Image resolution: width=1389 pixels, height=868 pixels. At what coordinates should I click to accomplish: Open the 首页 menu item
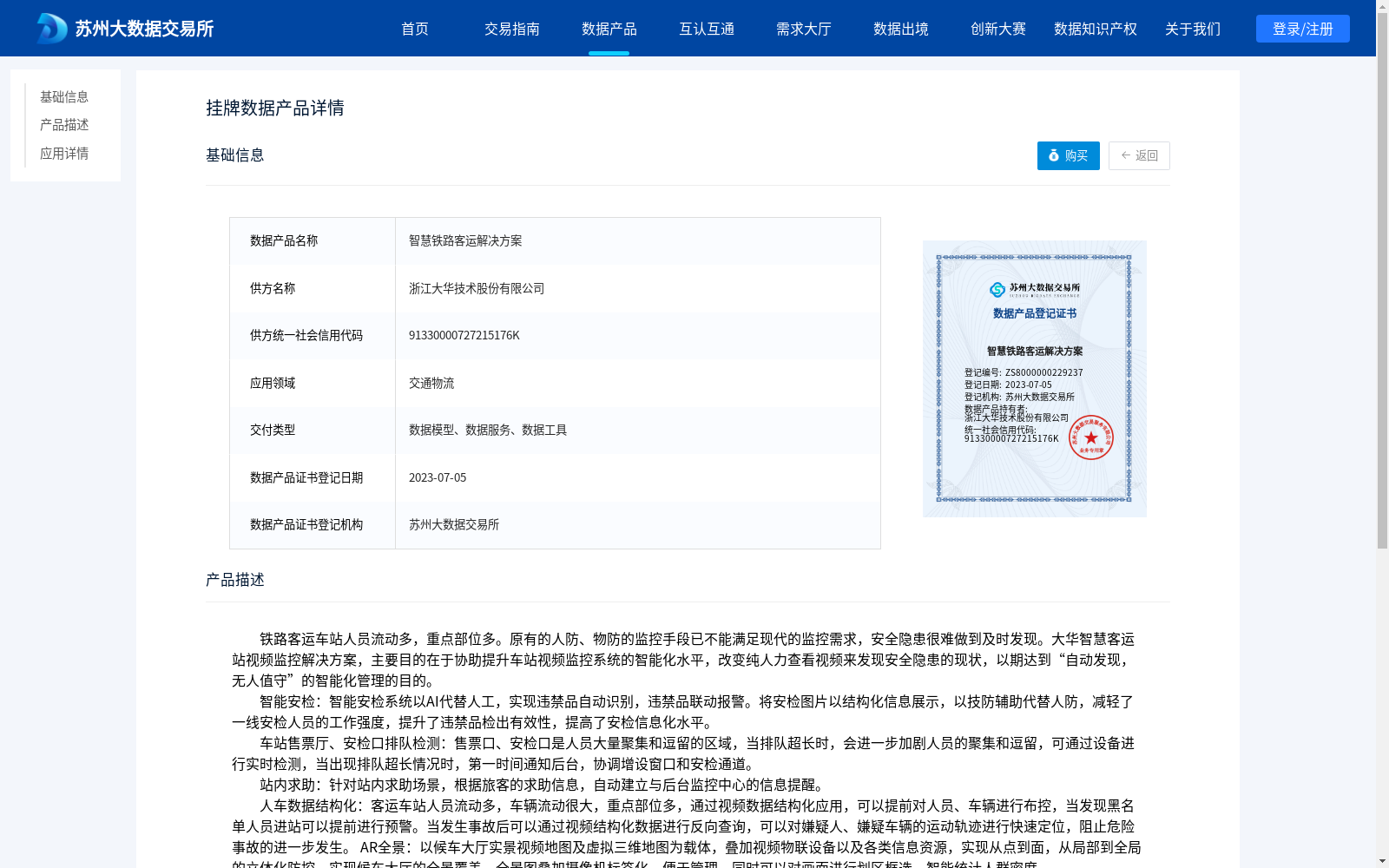coord(415,29)
